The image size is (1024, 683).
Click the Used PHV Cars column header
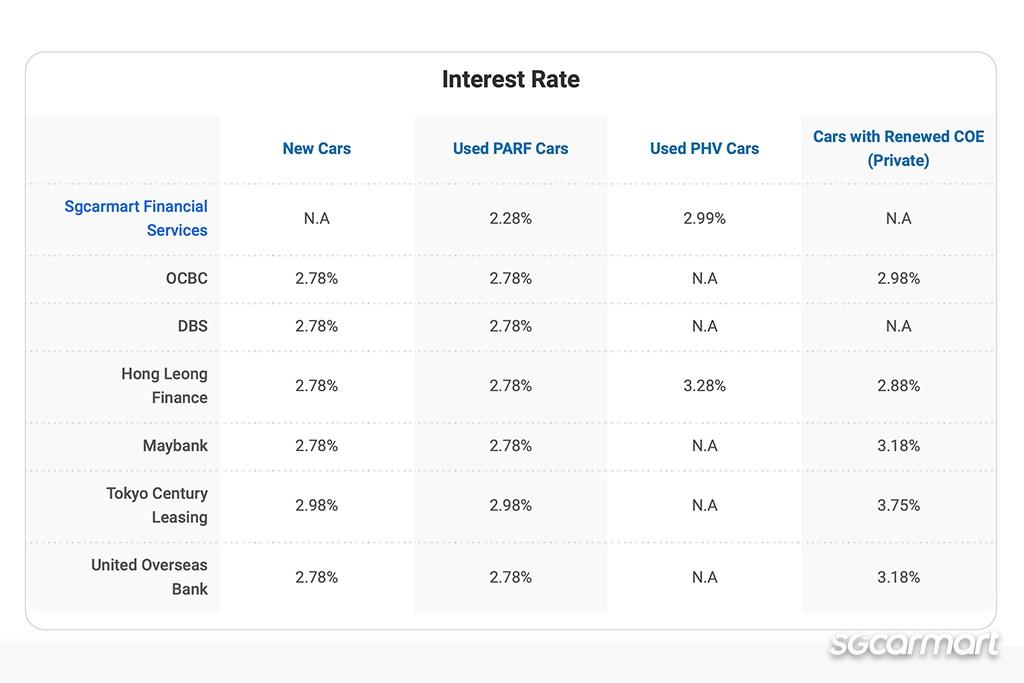click(x=704, y=148)
